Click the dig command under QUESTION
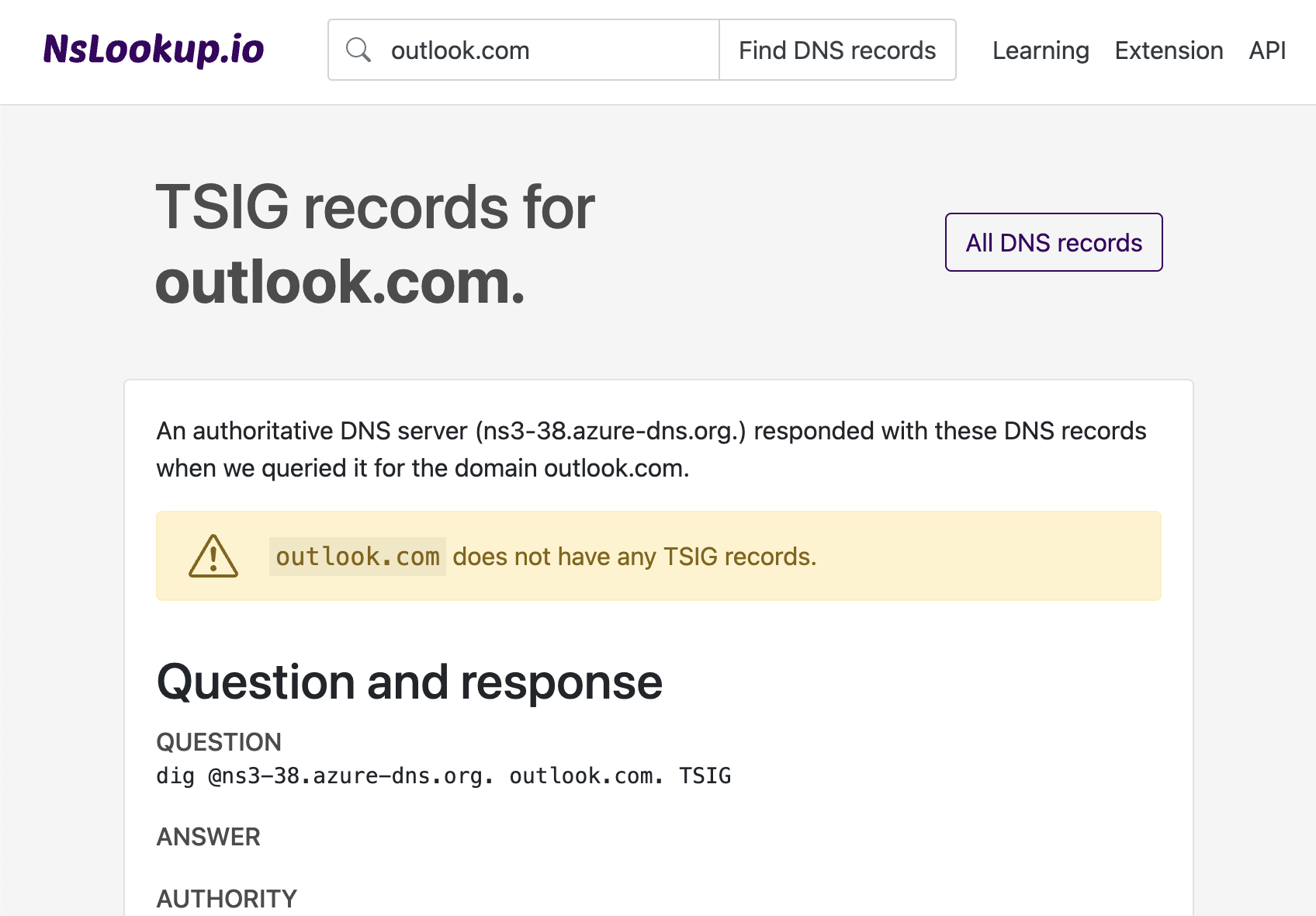The width and height of the screenshot is (1316, 916). 443,775
